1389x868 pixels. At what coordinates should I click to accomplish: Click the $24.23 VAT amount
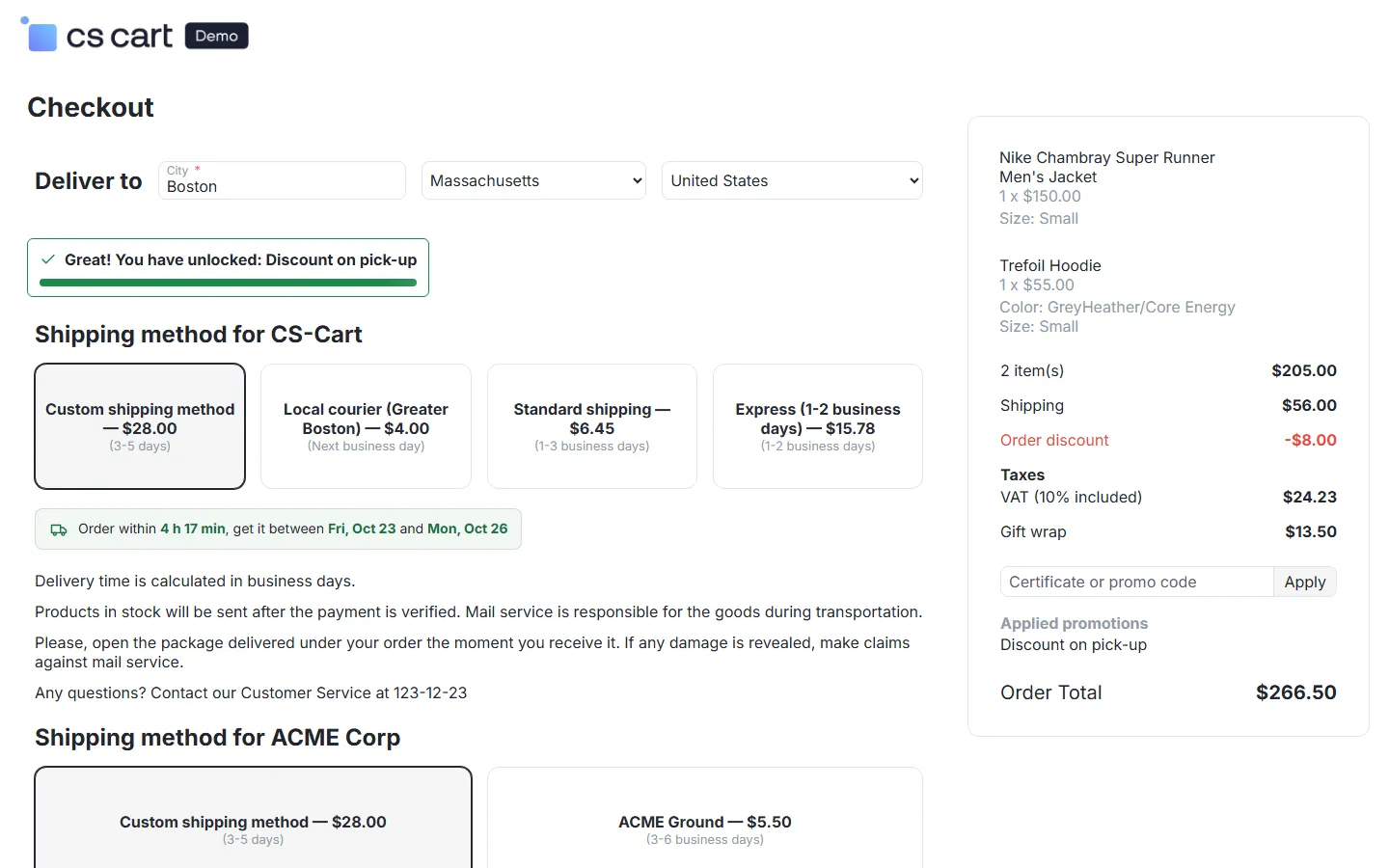[x=1310, y=497]
